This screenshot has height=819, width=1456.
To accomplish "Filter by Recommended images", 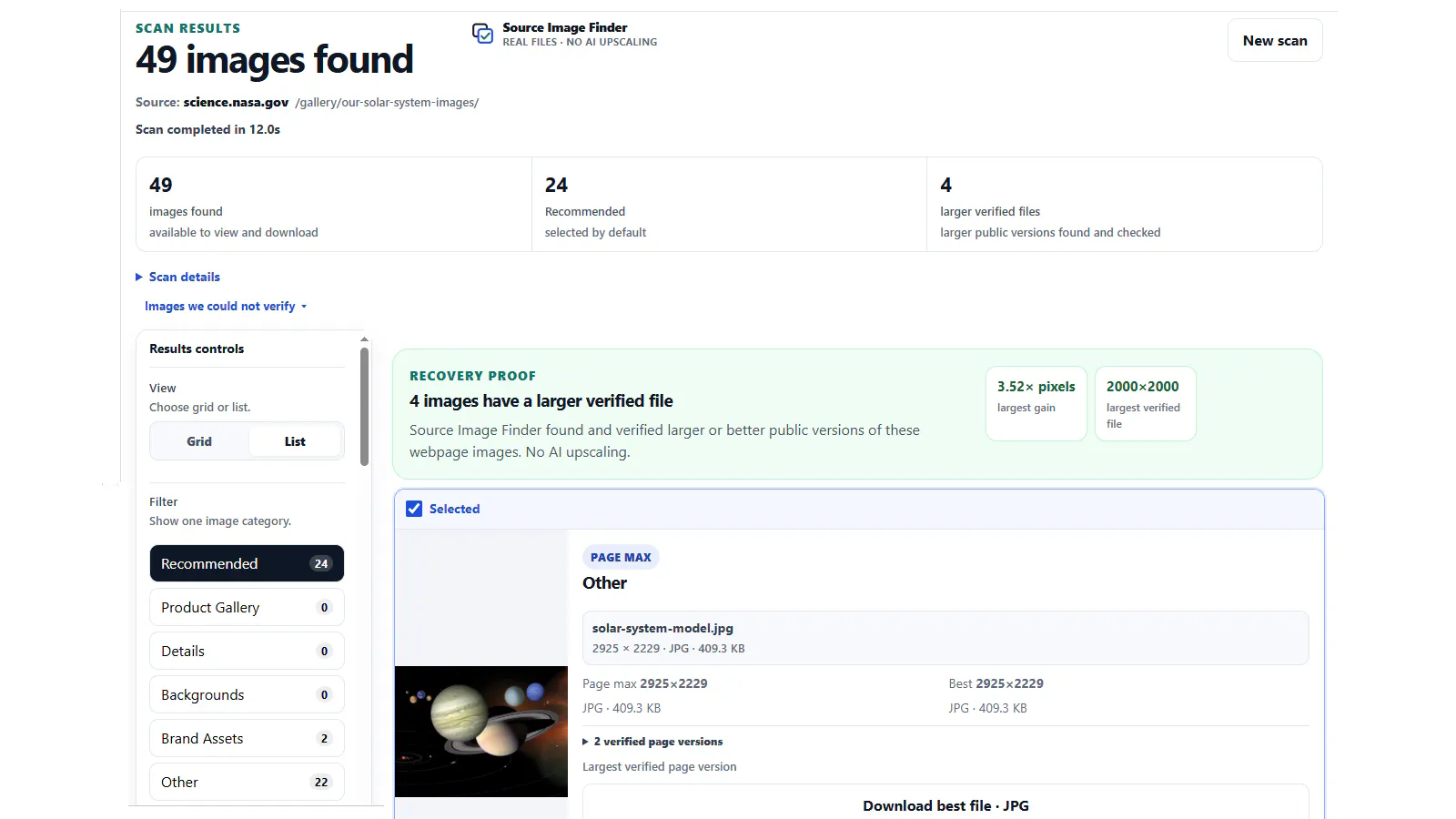I will pyautogui.click(x=247, y=563).
